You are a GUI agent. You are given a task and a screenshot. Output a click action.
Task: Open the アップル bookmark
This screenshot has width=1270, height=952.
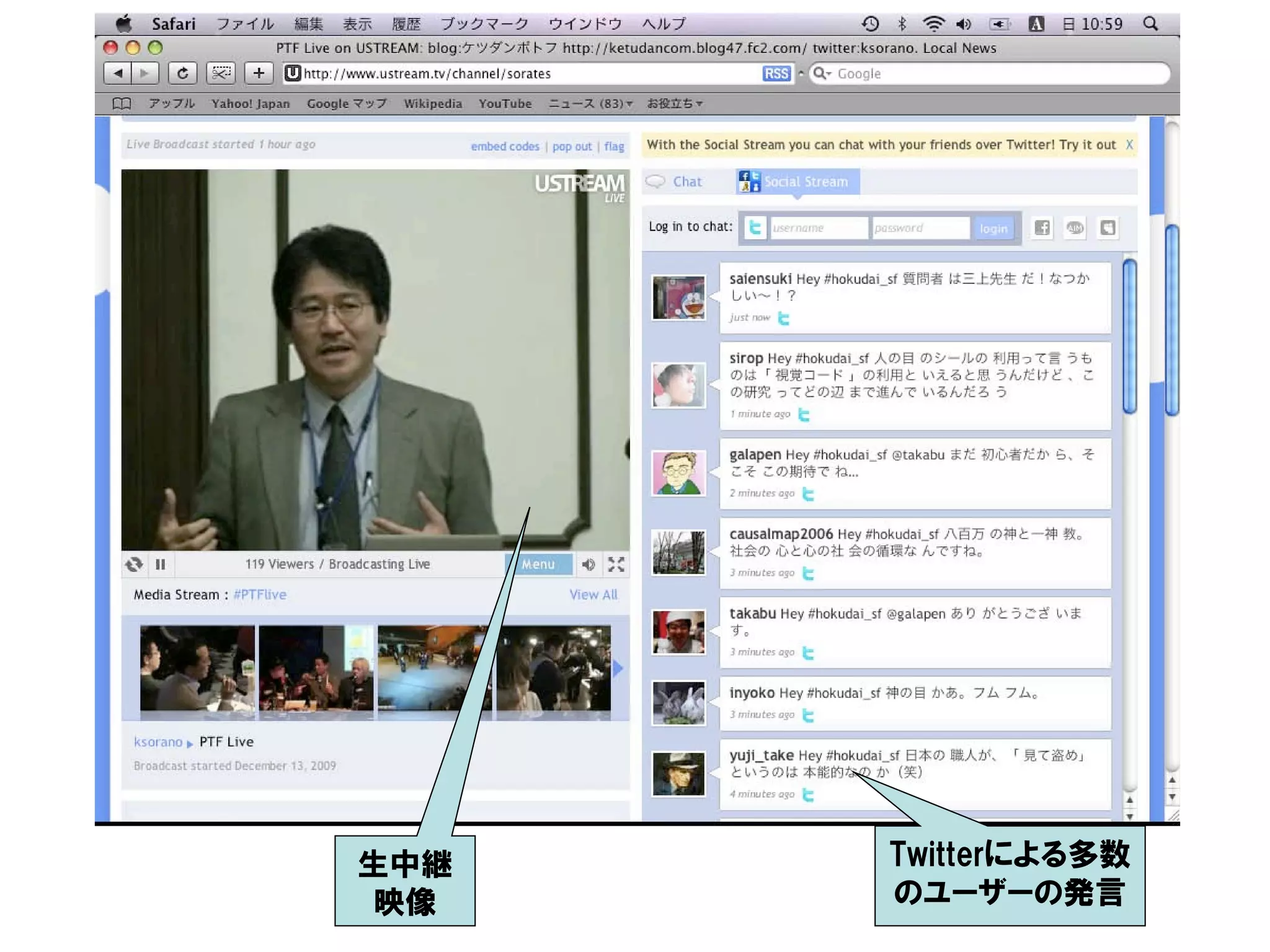[172, 104]
